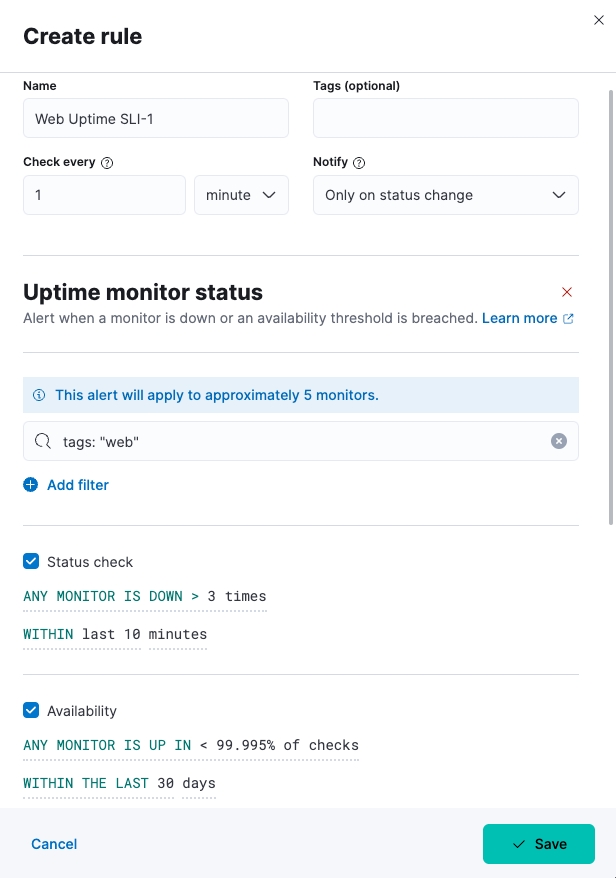Uncheck the Availability checkbox
The height and width of the screenshot is (878, 616).
31,710
